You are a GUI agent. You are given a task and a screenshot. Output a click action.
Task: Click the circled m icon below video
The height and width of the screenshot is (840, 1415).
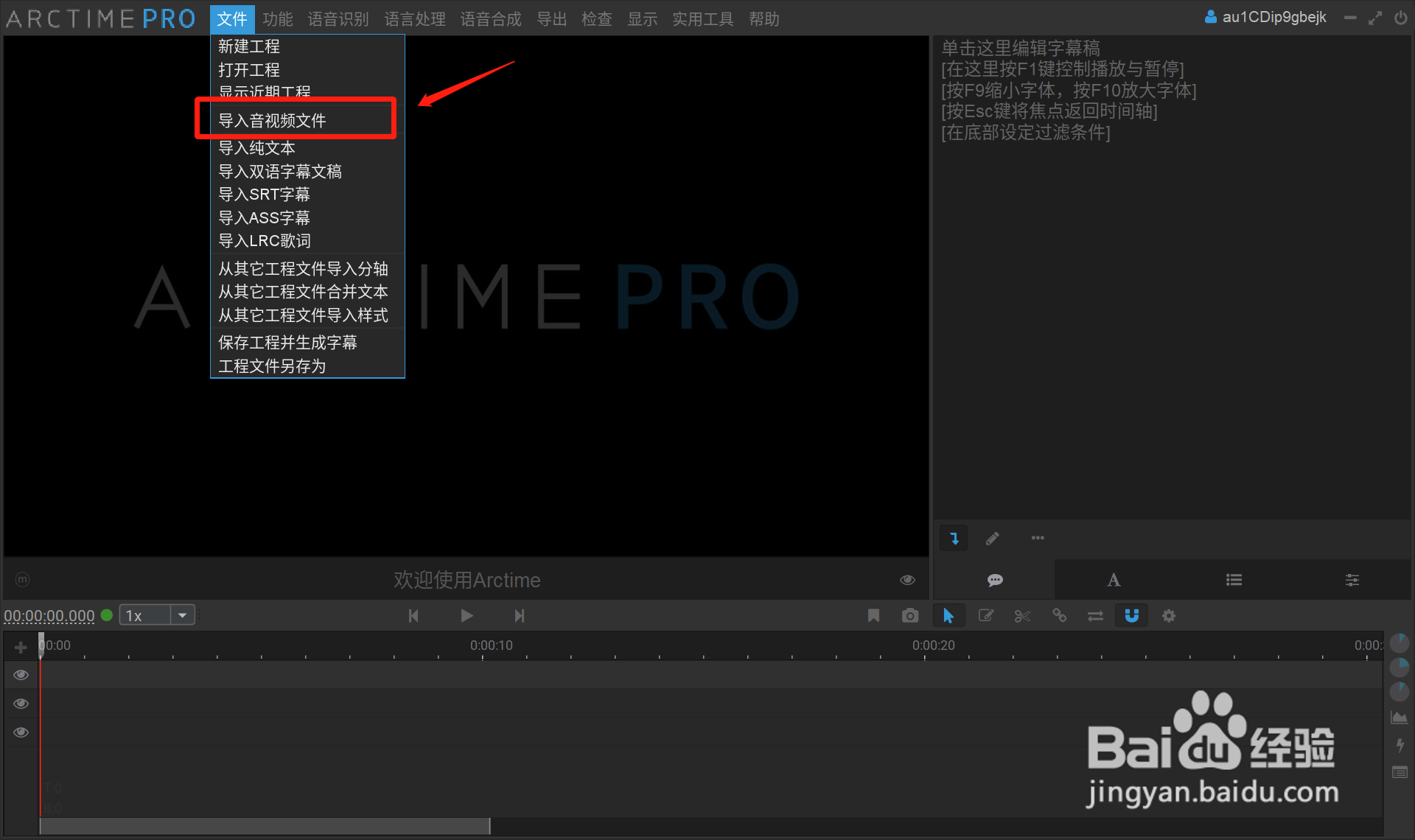coord(22,580)
